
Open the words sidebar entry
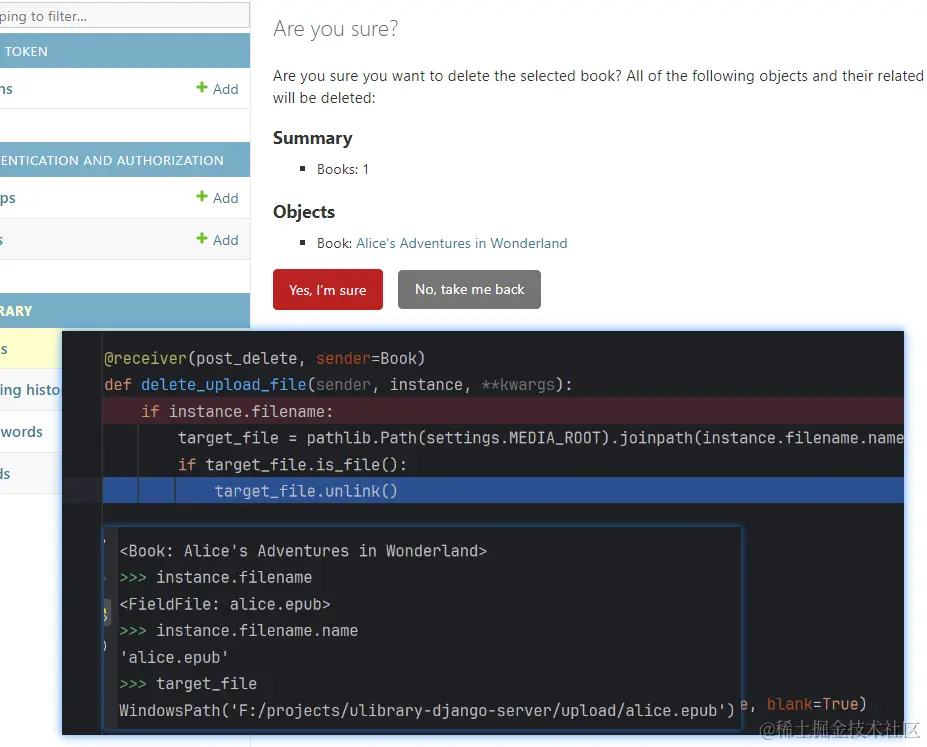[x=22, y=431]
